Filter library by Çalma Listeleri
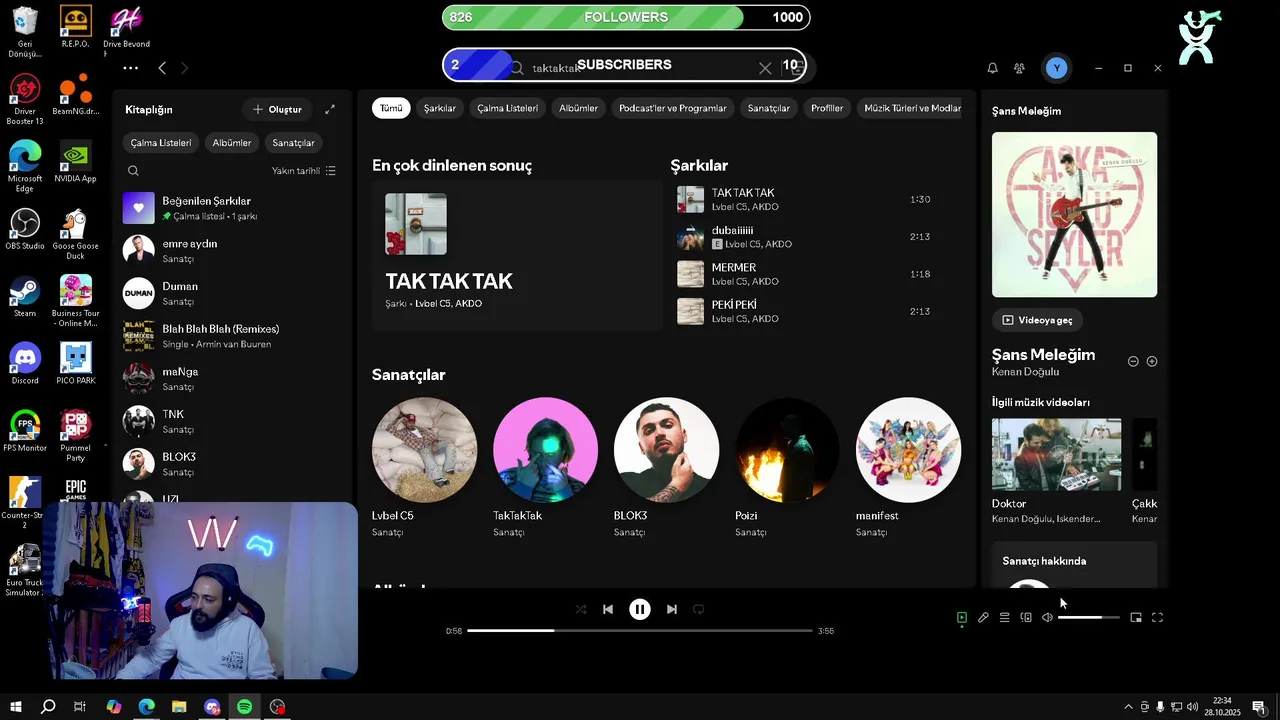 161,143
